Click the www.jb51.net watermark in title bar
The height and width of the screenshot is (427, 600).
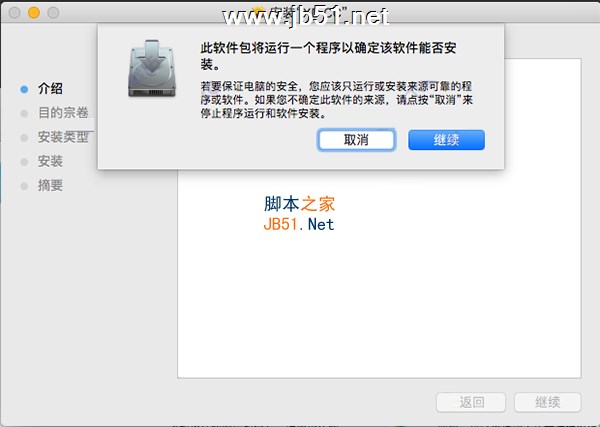click(x=305, y=17)
